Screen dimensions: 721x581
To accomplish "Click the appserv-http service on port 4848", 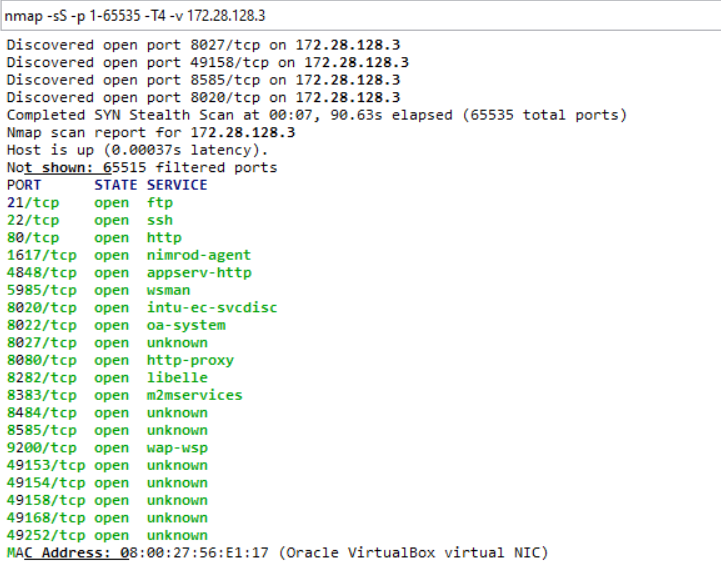I will (199, 273).
